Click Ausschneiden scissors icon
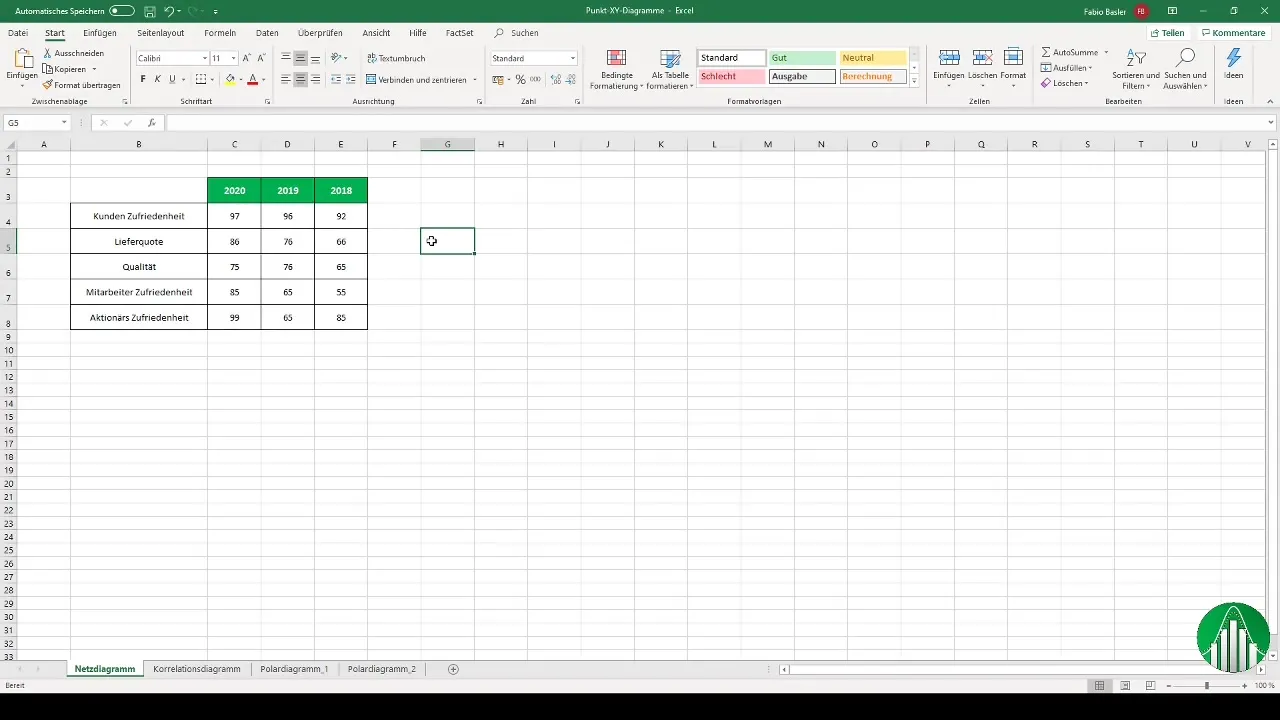Viewport: 1280px width, 720px height. [48, 53]
